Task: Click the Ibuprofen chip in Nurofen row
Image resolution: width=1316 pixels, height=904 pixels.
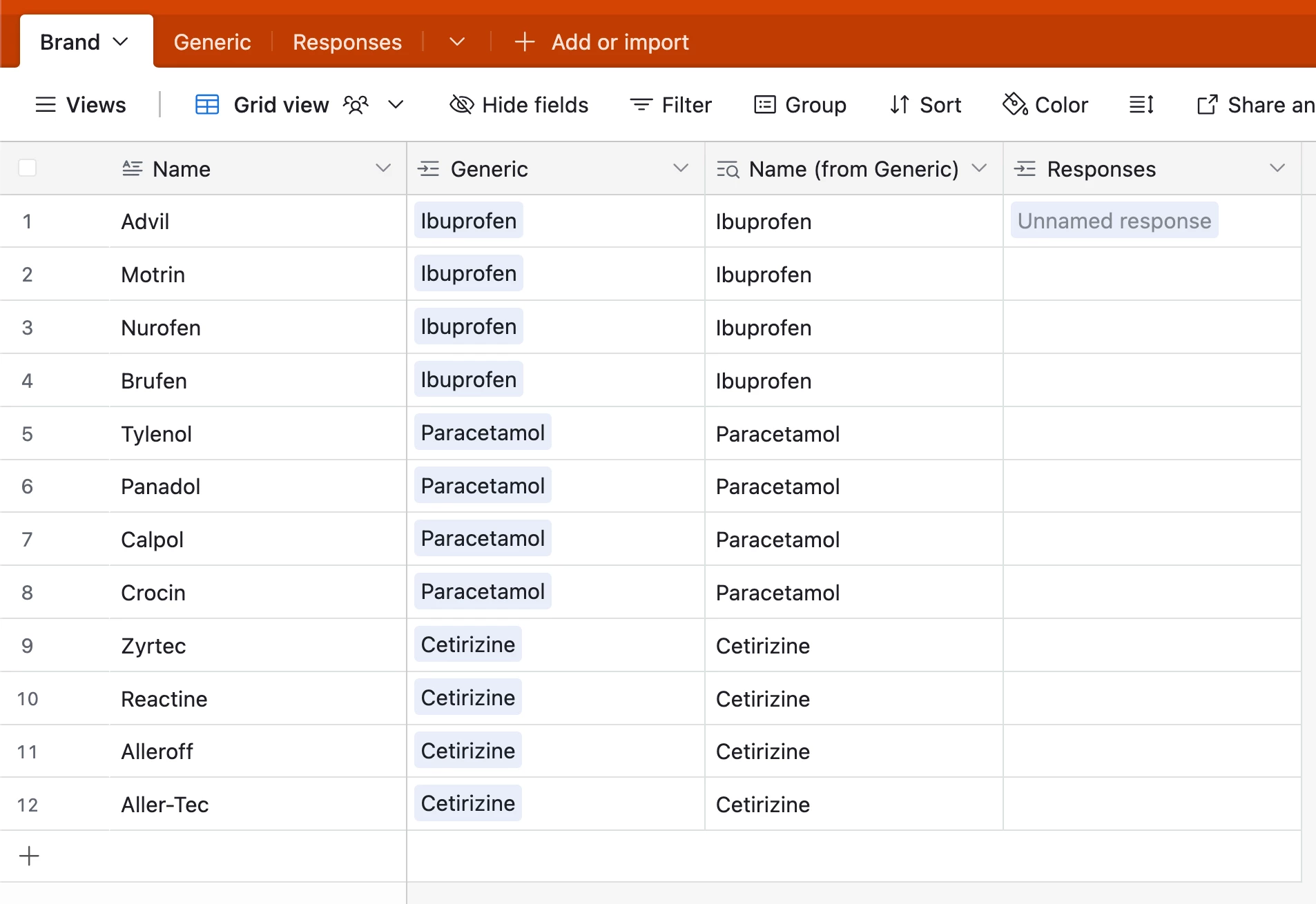Action: 469,326
